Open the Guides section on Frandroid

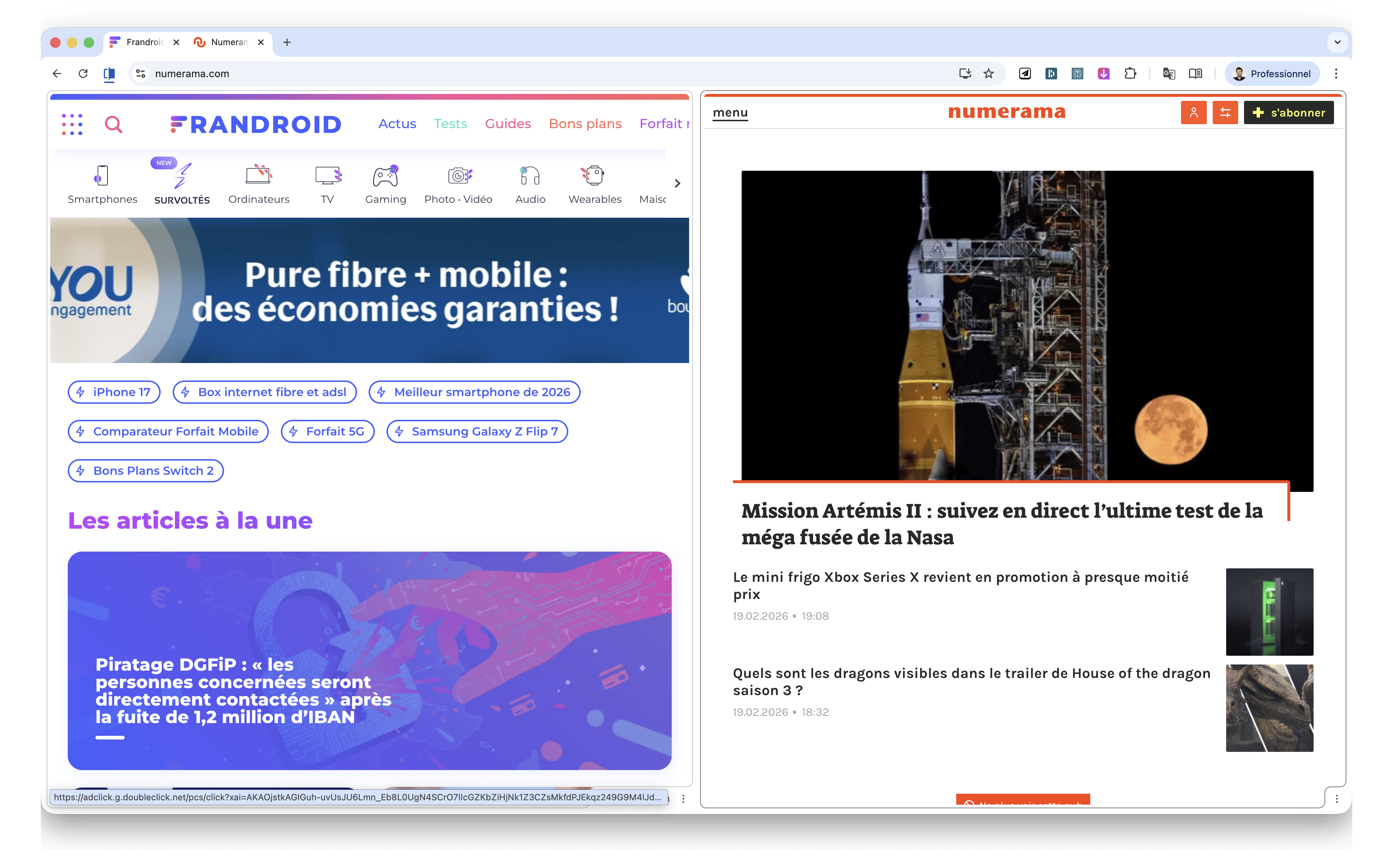(x=507, y=123)
